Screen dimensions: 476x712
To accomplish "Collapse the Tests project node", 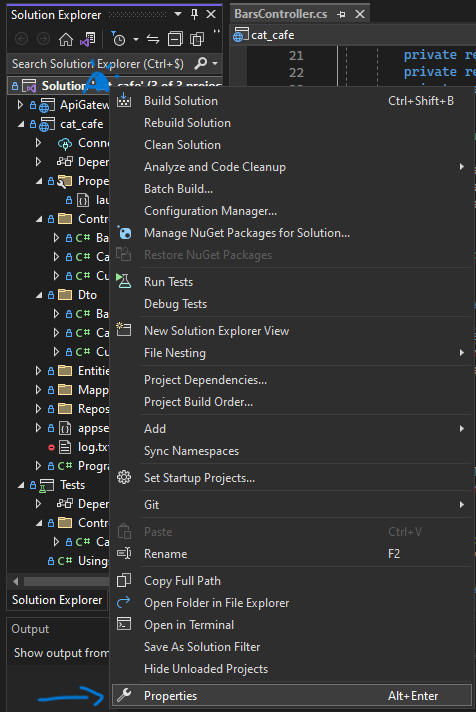I will (x=21, y=485).
